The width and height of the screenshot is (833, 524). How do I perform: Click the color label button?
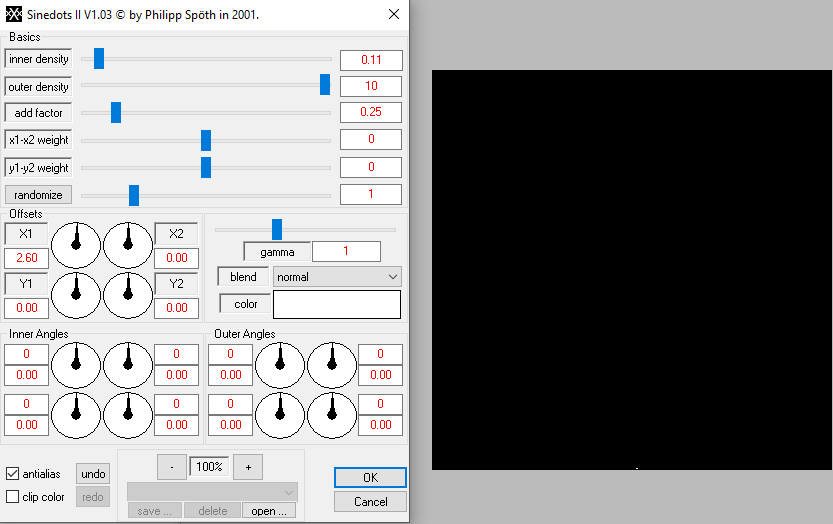click(x=245, y=304)
